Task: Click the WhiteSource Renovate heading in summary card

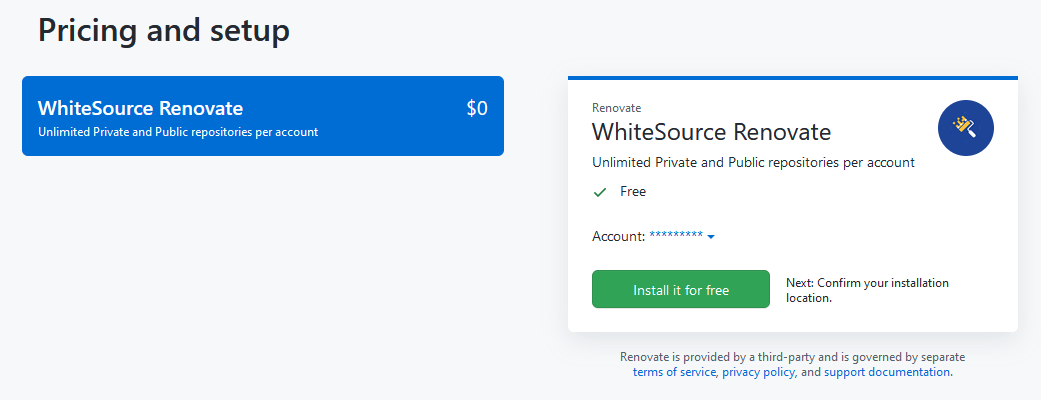Action: (x=711, y=132)
